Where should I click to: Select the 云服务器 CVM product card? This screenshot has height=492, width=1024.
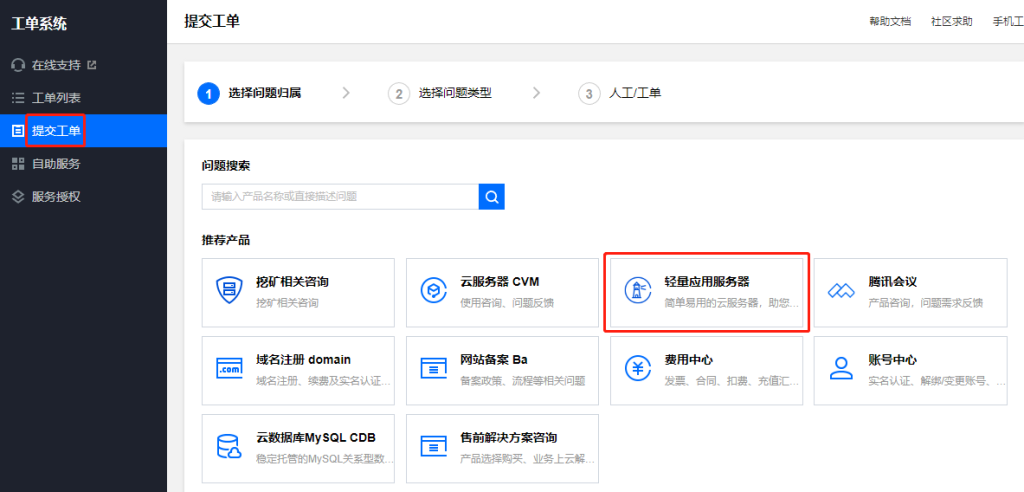[x=502, y=293]
